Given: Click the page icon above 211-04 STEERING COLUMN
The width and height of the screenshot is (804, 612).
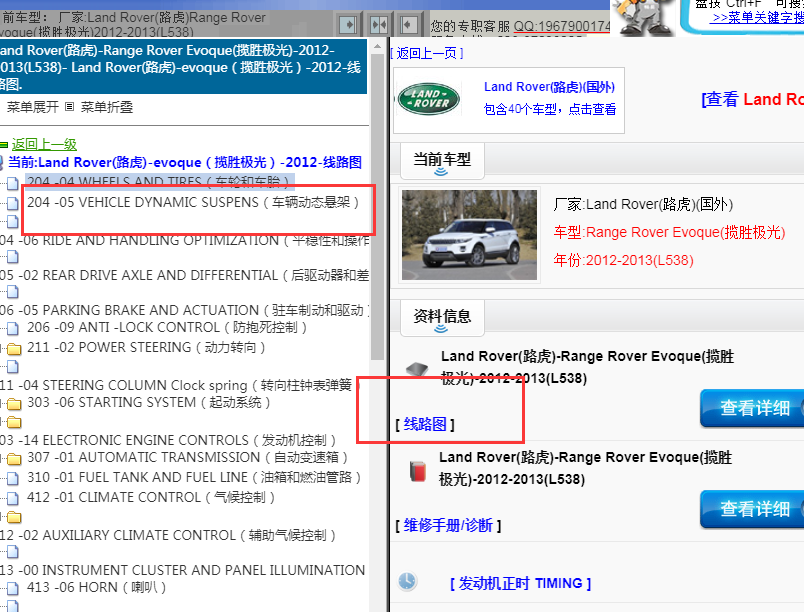Looking at the screenshot, I should coord(12,367).
